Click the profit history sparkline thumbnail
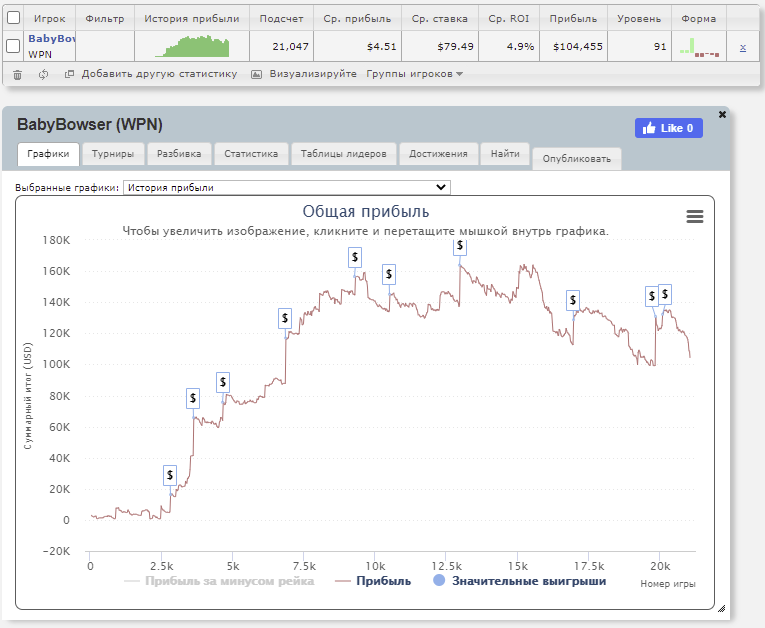This screenshot has width=765, height=628. [191, 47]
